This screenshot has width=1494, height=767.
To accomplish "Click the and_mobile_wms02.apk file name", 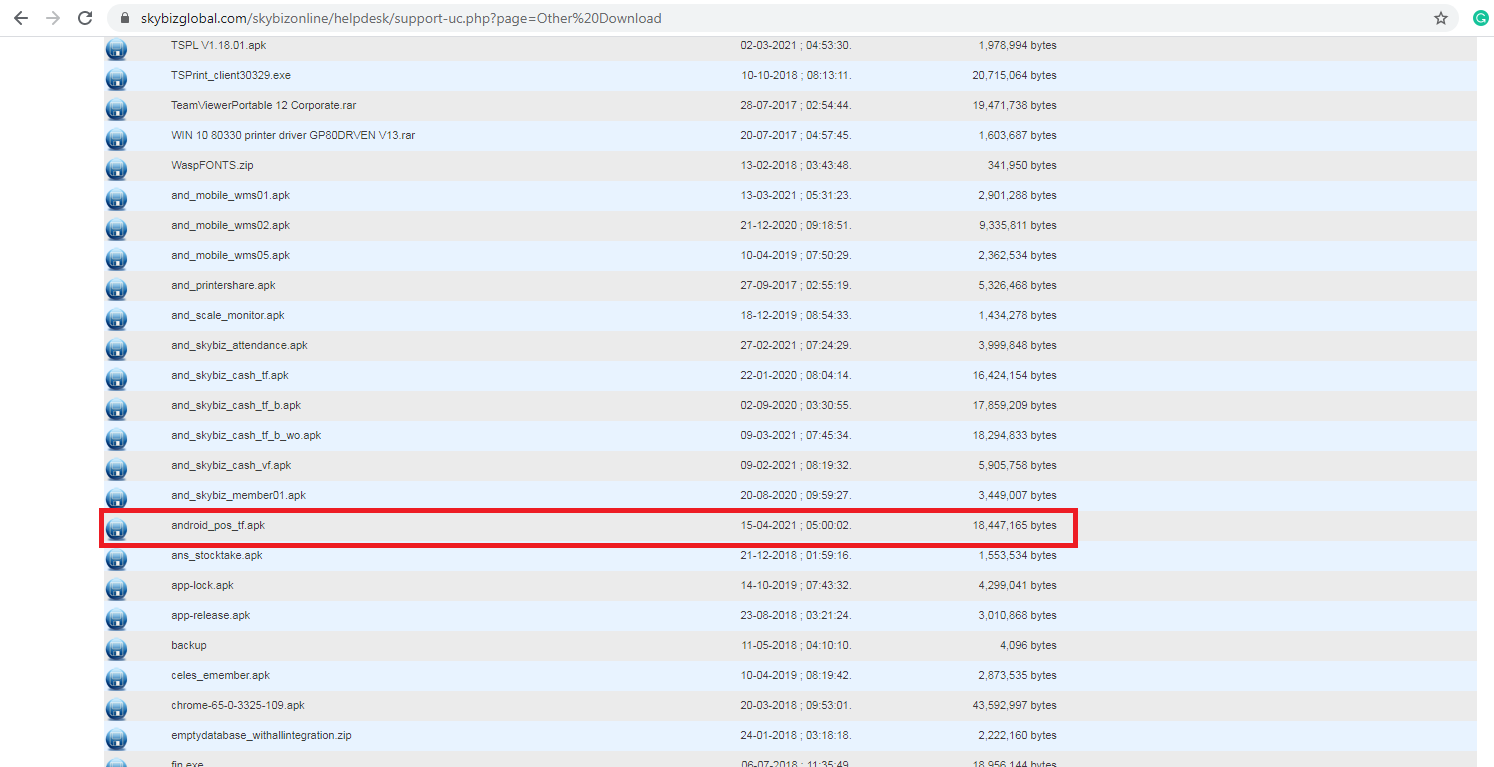I will [x=230, y=225].
